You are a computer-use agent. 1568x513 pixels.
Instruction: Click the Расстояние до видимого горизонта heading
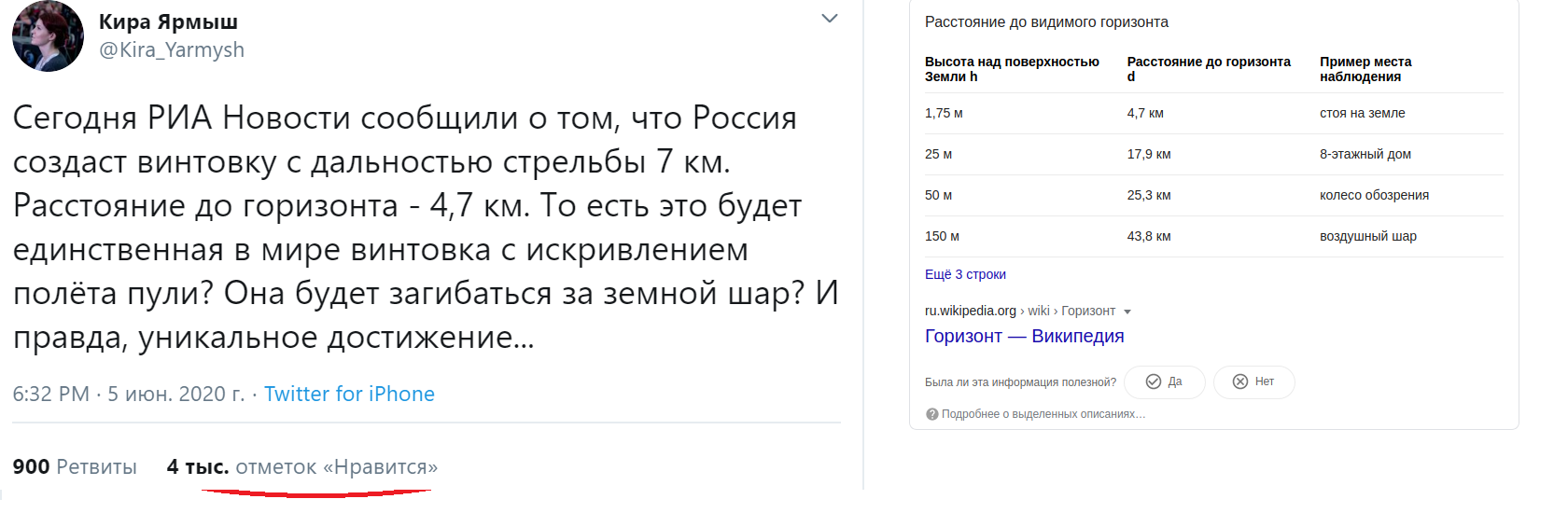point(1045,22)
